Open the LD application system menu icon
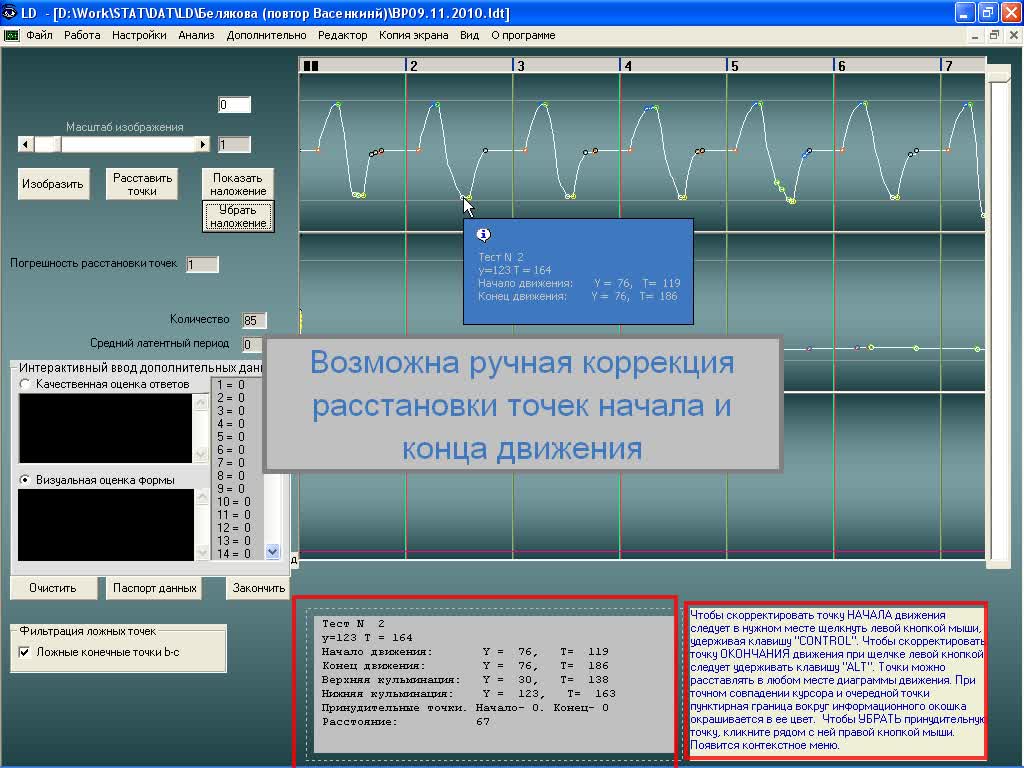This screenshot has width=1024, height=768. (x=9, y=12)
